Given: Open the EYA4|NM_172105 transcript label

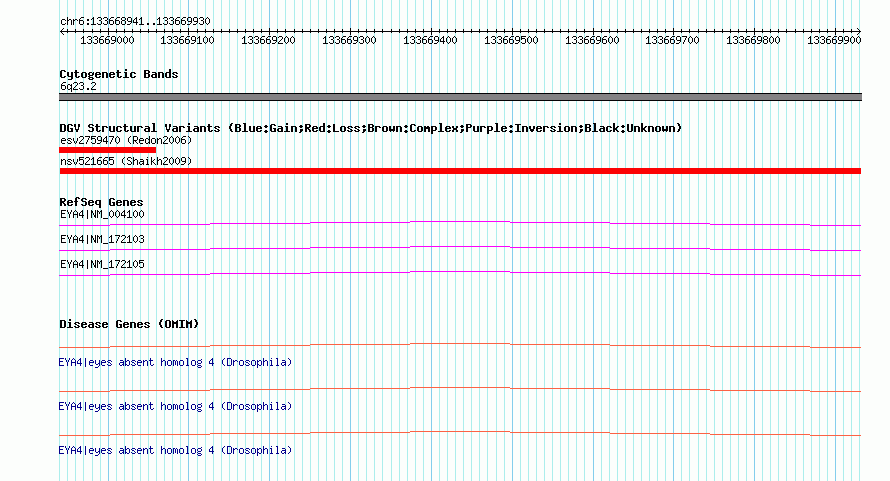Looking at the screenshot, I should [102, 265].
